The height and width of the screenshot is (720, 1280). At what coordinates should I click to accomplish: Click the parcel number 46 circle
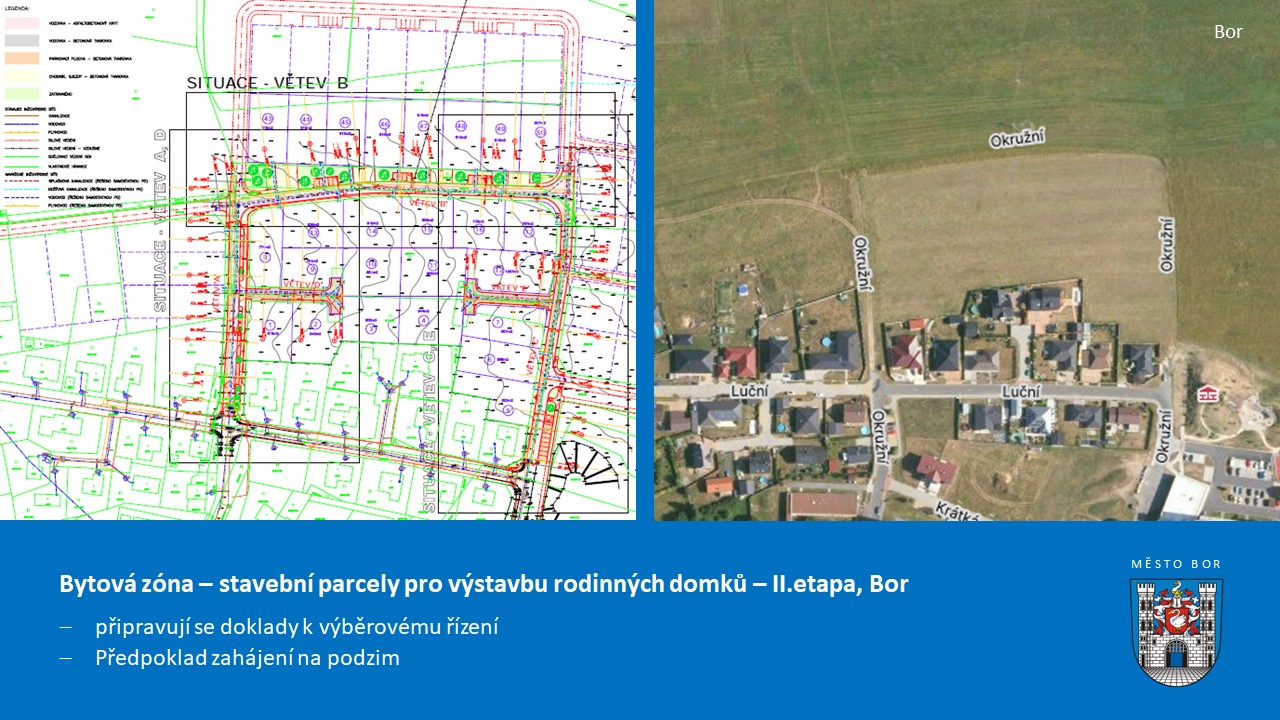pyautogui.click(x=385, y=124)
